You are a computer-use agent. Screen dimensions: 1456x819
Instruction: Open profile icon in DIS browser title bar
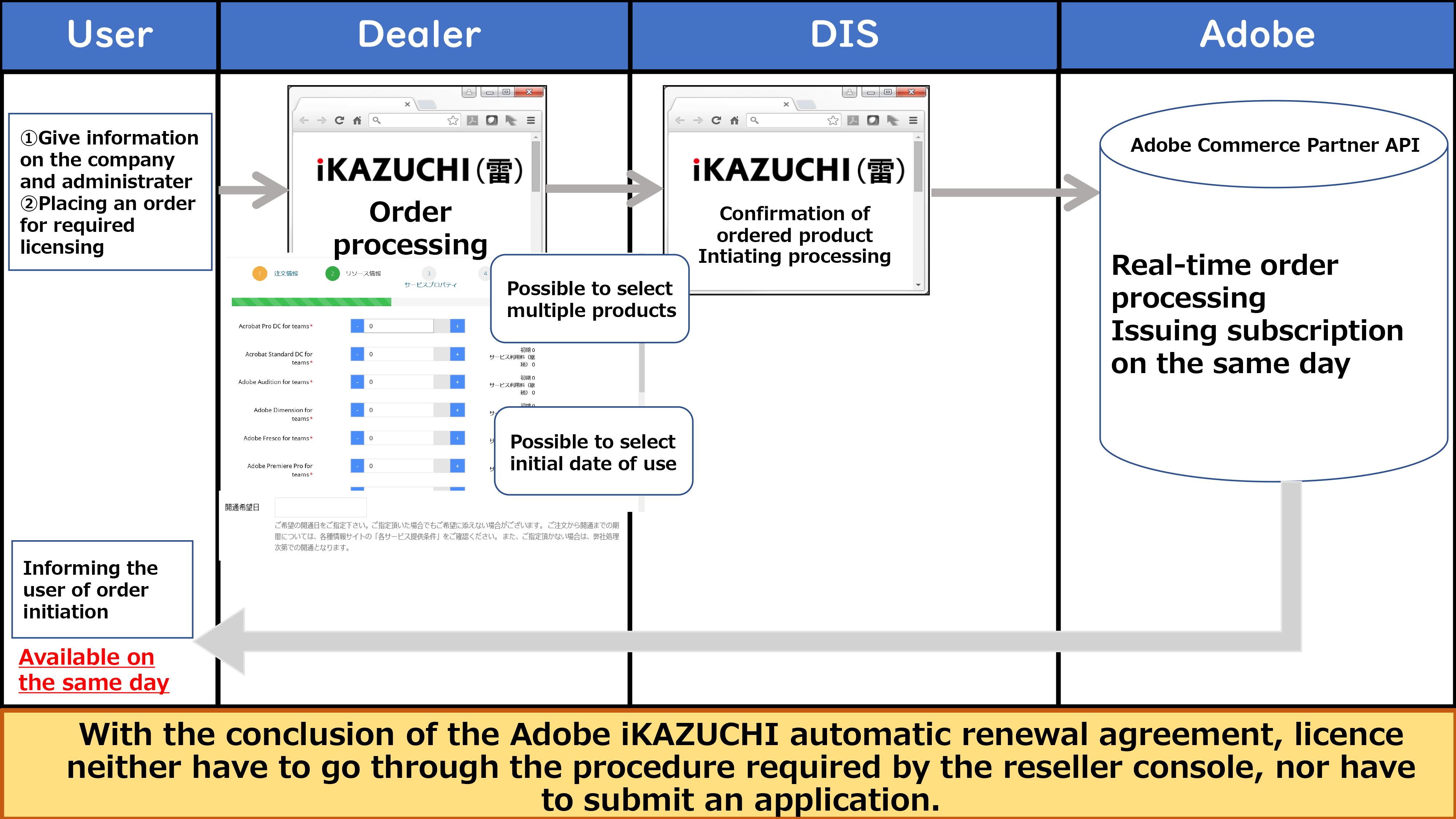tap(850, 92)
